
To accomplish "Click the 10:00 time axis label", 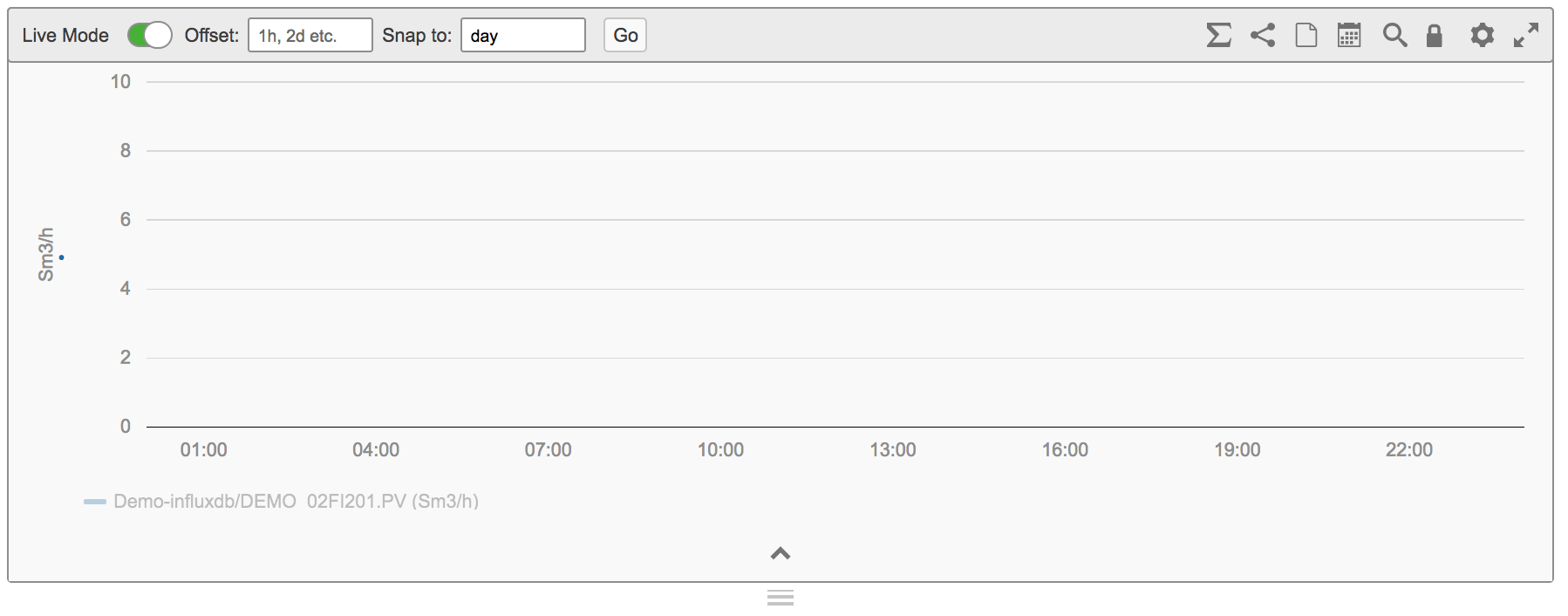I will pyautogui.click(x=720, y=450).
